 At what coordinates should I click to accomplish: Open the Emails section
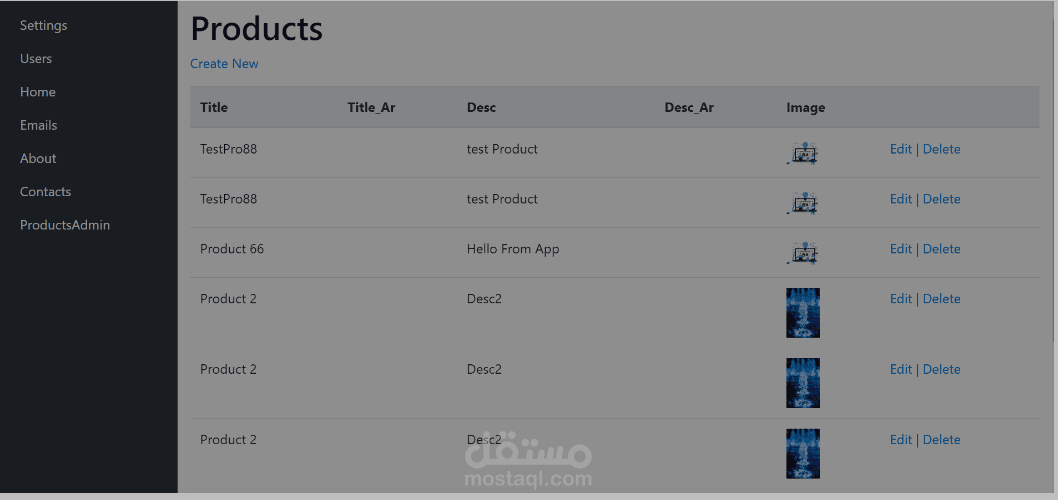(39, 125)
